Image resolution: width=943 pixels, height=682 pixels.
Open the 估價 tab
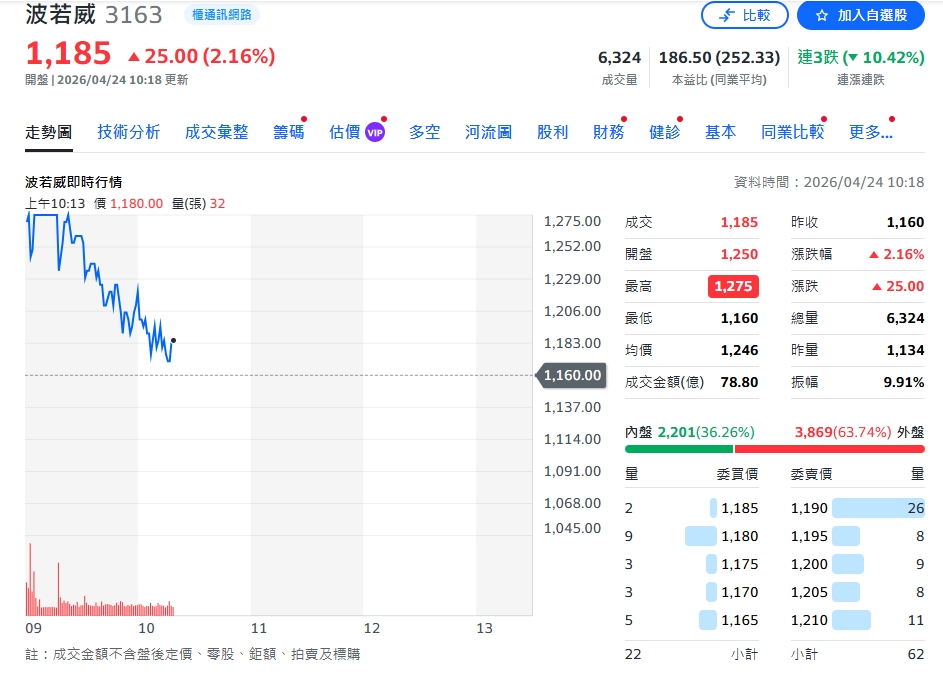tap(345, 132)
